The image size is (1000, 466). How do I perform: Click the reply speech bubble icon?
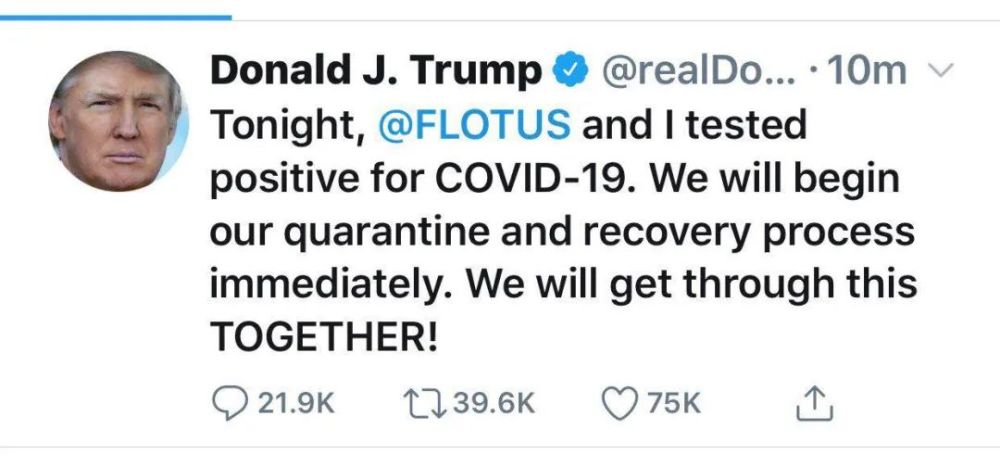coord(228,404)
